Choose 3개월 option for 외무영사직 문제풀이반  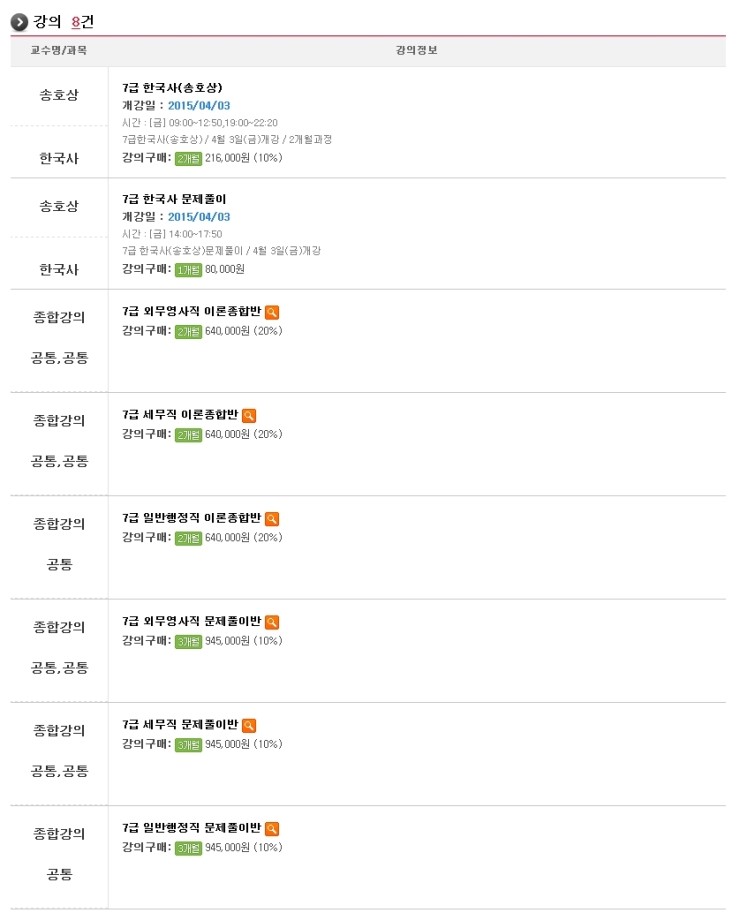pos(188,642)
